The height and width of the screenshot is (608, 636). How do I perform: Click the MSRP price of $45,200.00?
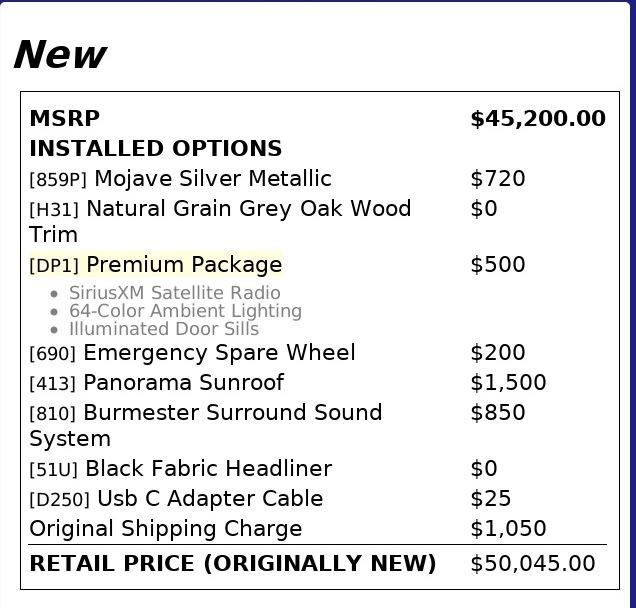click(x=537, y=119)
